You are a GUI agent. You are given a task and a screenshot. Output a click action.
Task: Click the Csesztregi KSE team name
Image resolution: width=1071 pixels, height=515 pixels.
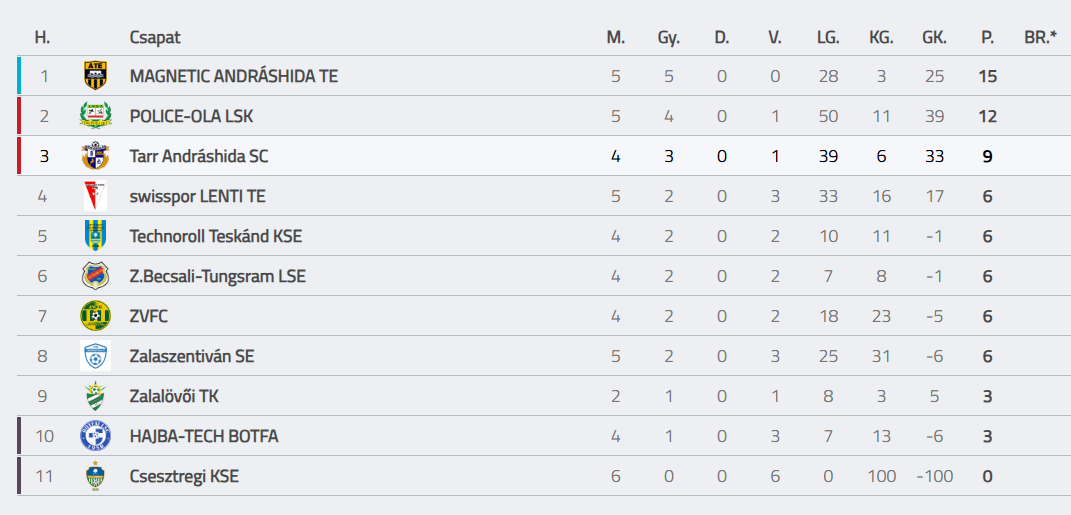pyautogui.click(x=184, y=476)
